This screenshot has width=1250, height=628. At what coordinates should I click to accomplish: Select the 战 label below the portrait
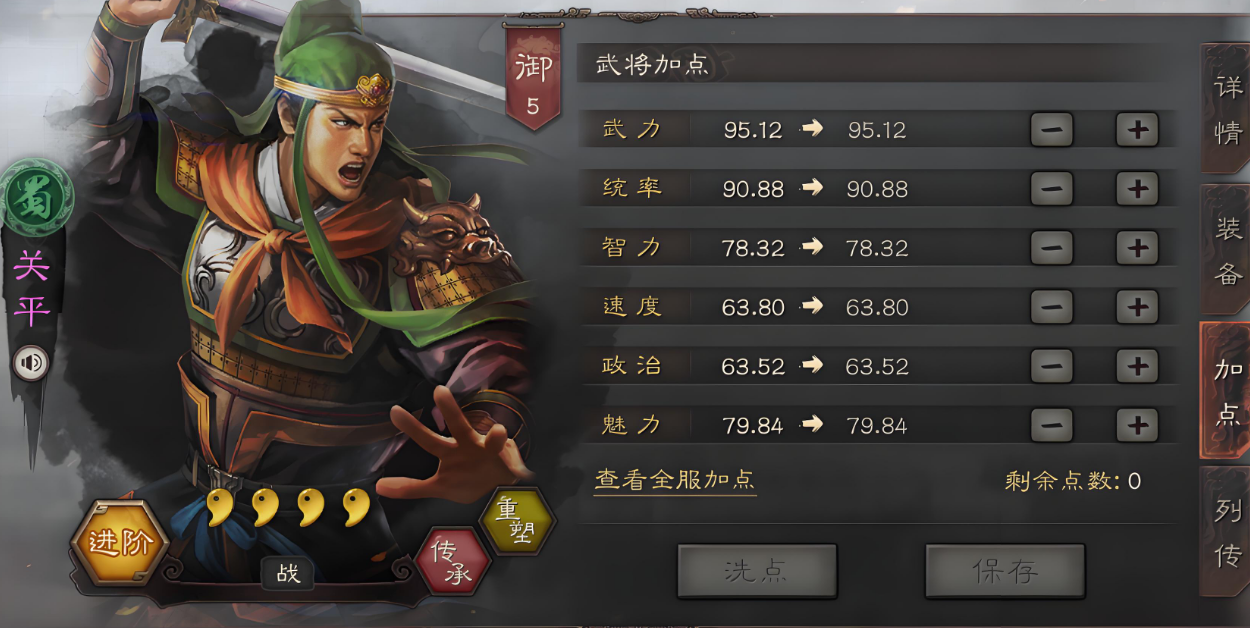coord(288,573)
